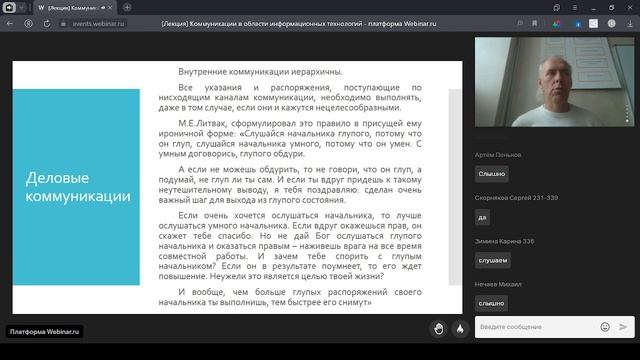Open the reader mode icon in the address bar
This screenshot has width=640, height=360.
[520, 24]
